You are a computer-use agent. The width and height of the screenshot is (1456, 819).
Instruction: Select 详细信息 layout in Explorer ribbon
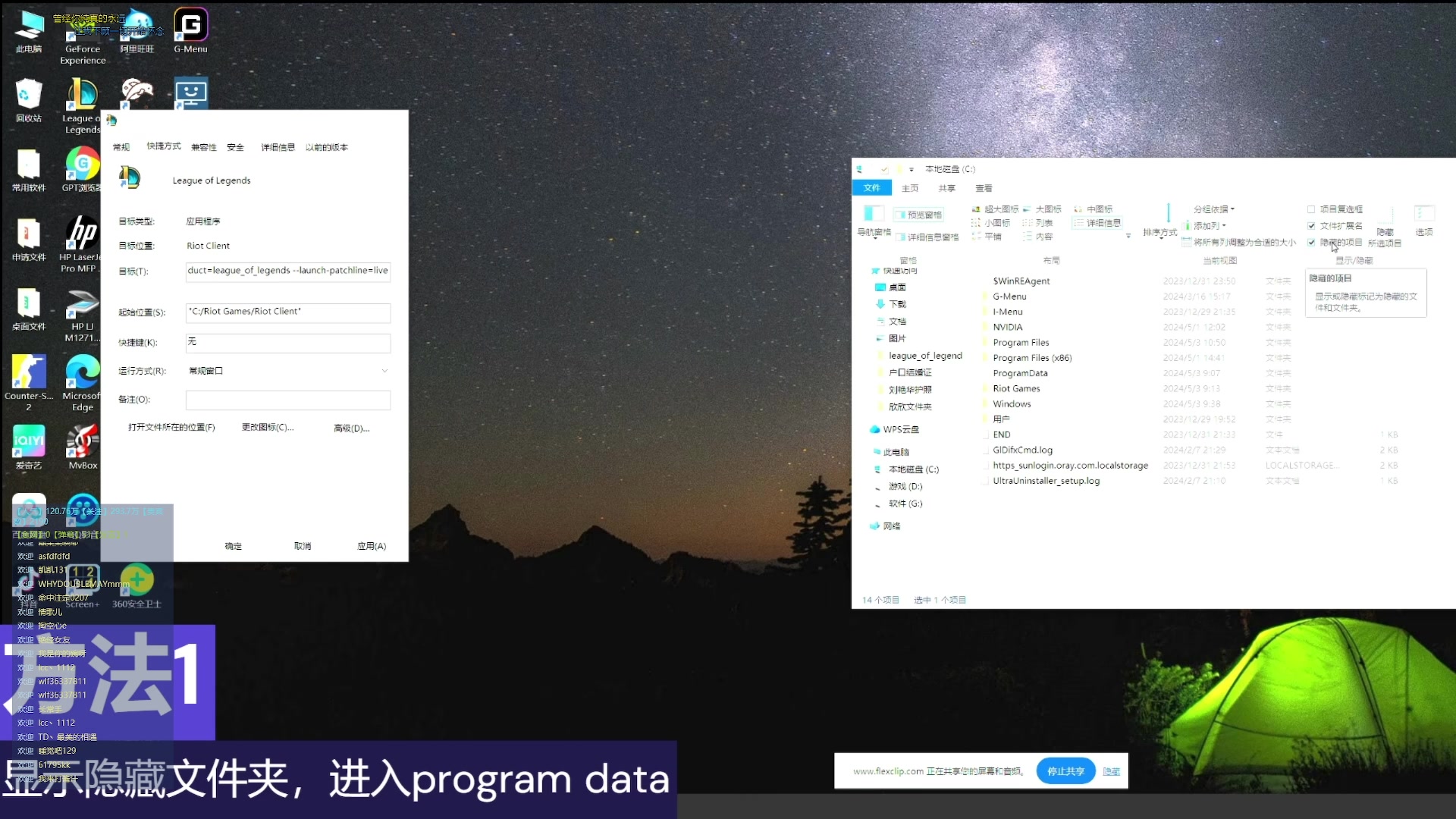1097,223
